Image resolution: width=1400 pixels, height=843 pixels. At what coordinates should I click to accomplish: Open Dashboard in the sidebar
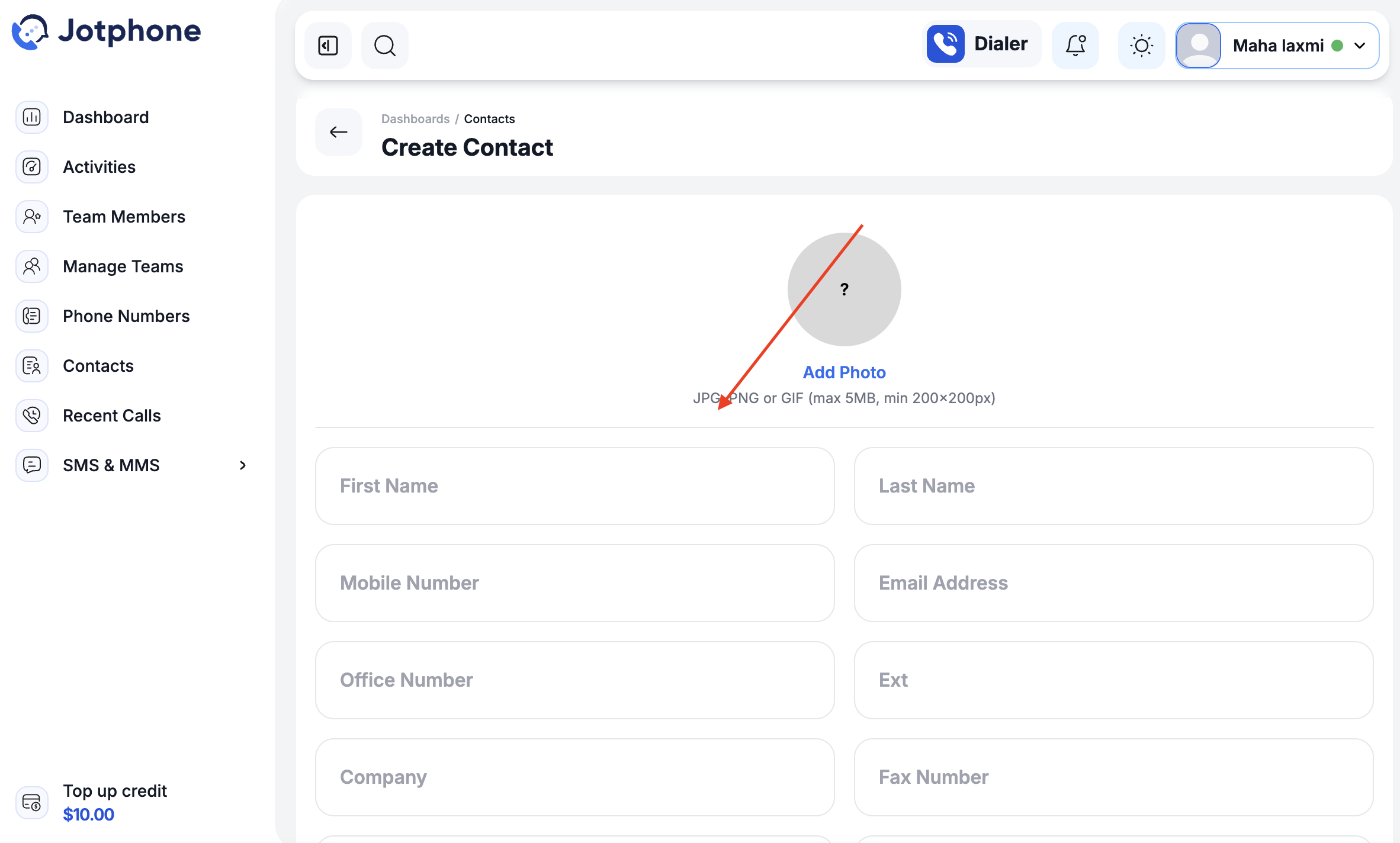(106, 117)
